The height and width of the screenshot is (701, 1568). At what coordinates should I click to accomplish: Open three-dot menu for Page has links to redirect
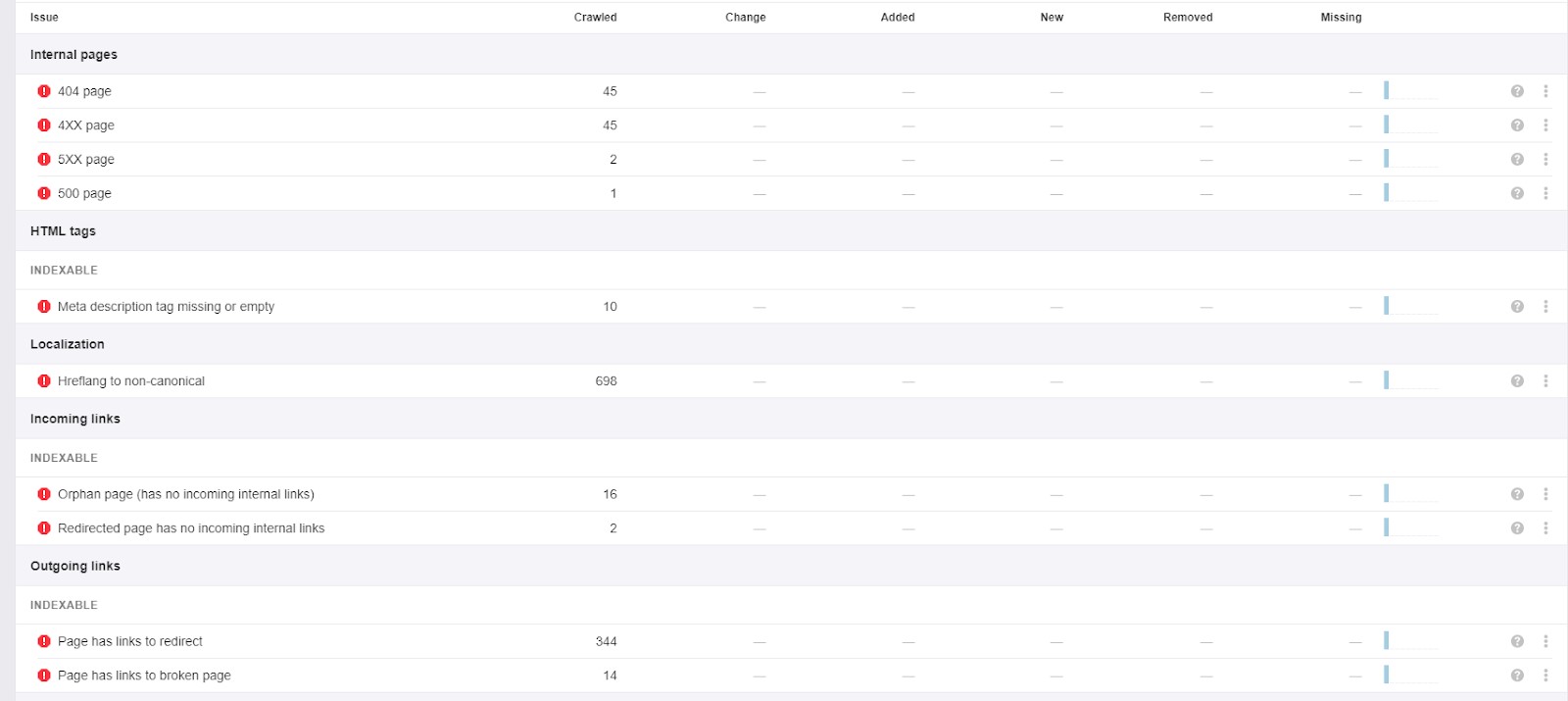[1545, 641]
